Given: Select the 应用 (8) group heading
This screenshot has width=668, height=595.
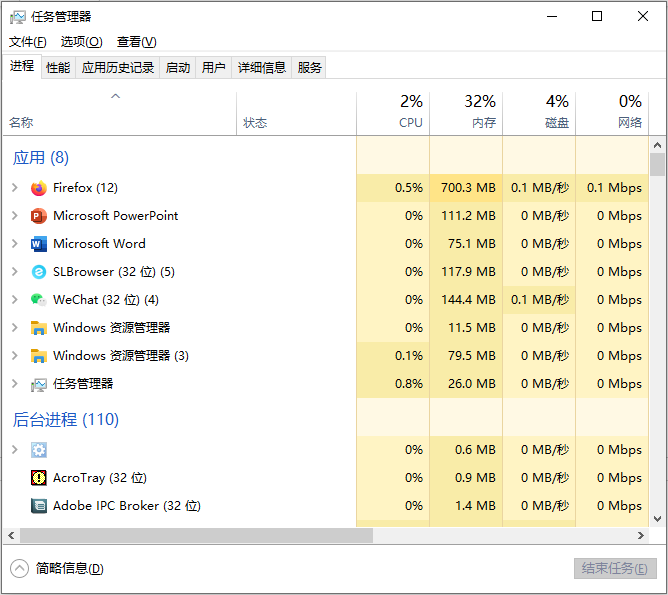Looking at the screenshot, I should (x=40, y=158).
